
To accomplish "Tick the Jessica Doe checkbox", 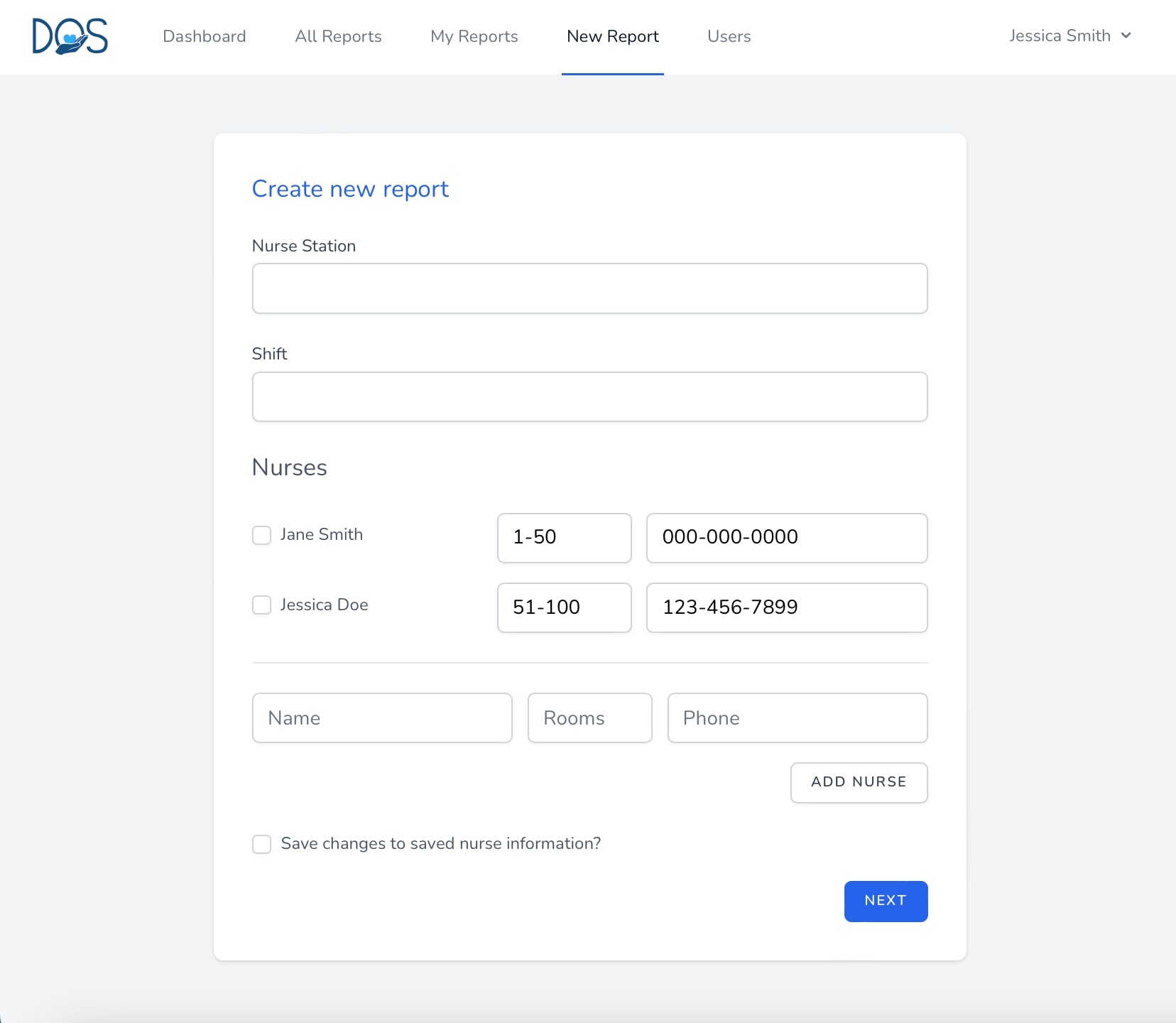I will [262, 605].
